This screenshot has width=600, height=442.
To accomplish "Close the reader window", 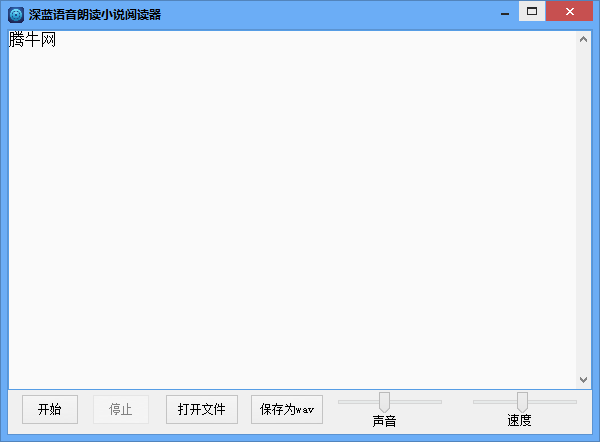I will click(x=569, y=11).
